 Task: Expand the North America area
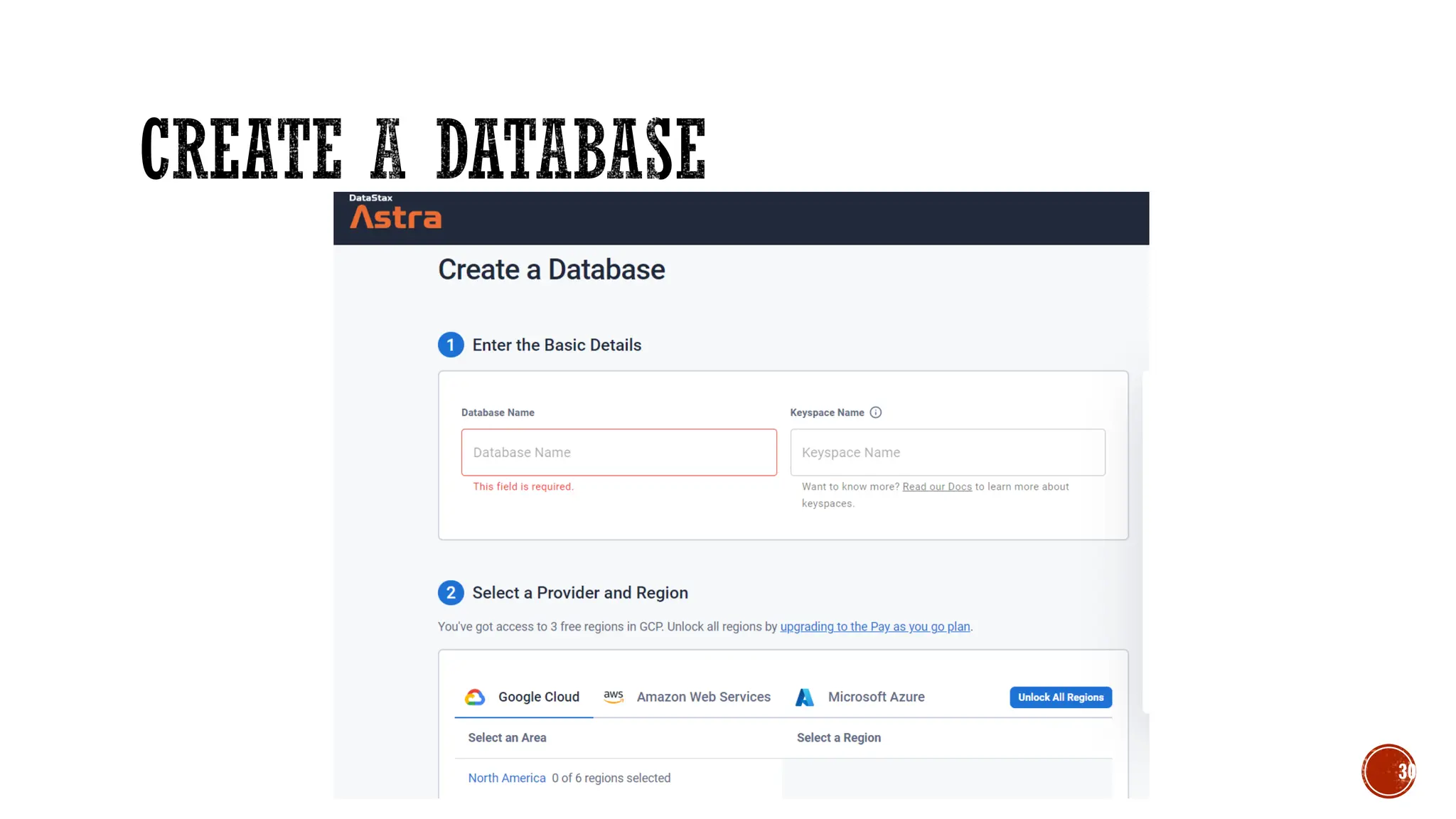click(x=507, y=778)
